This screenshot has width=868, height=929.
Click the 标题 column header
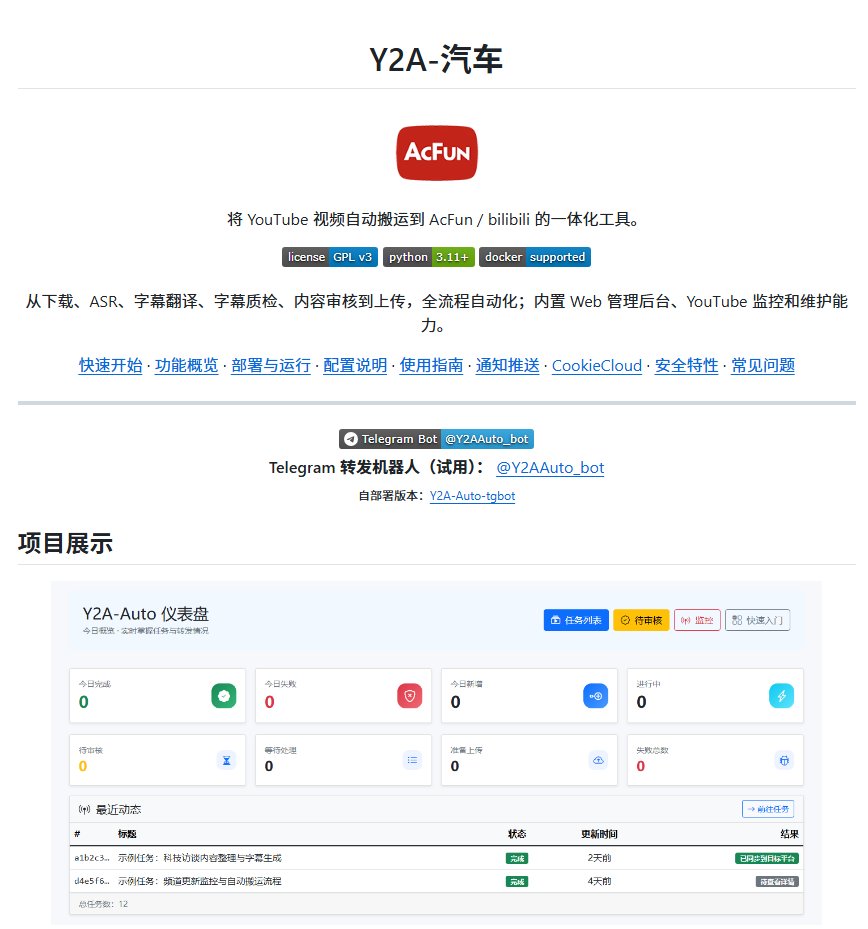point(127,834)
